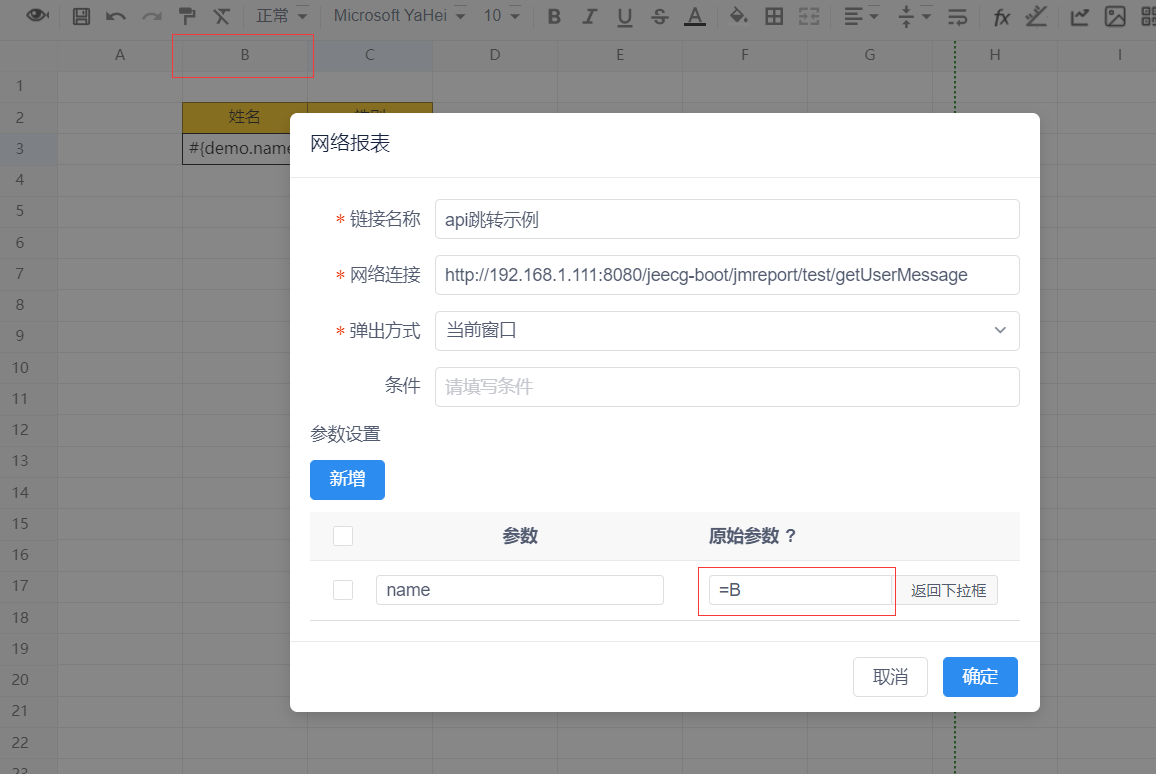Viewport: 1156px width, 774px height.
Task: Click the name parameter input
Action: [x=520, y=590]
